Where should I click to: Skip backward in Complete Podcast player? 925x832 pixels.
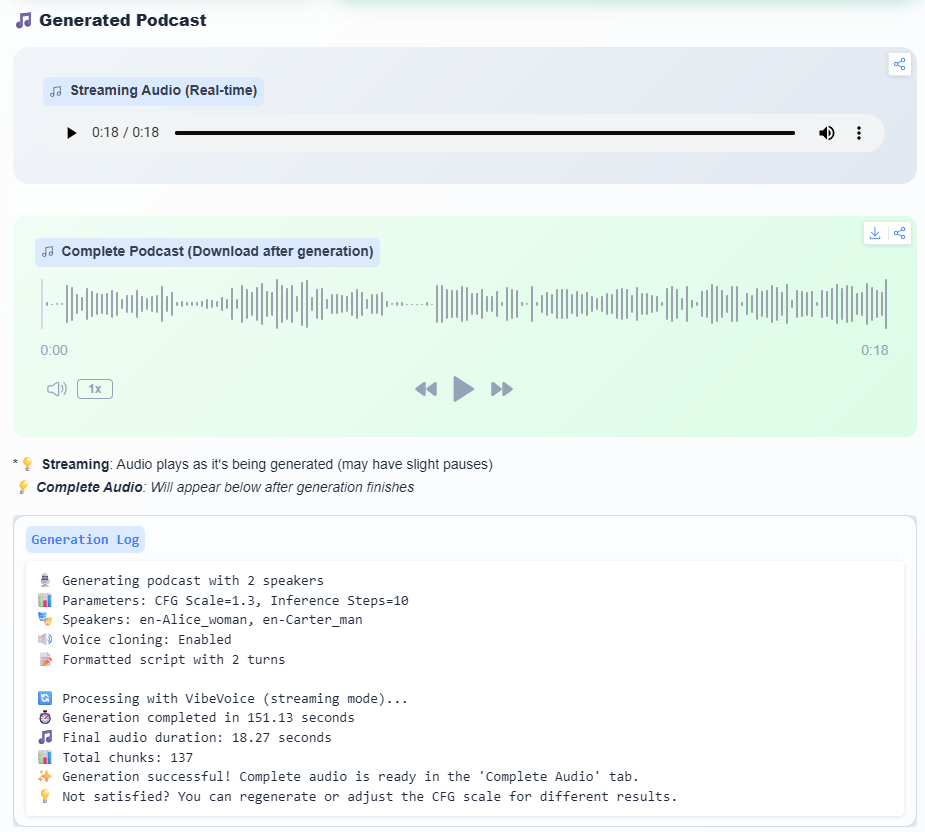pos(426,389)
